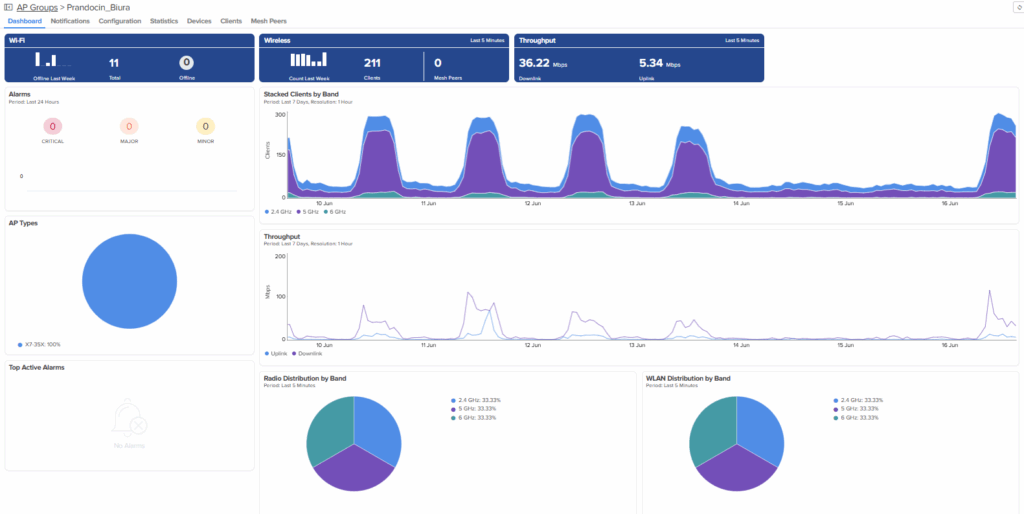Click the refresh icon in top-right corner
This screenshot has height=514, width=1024.
point(1016,7)
